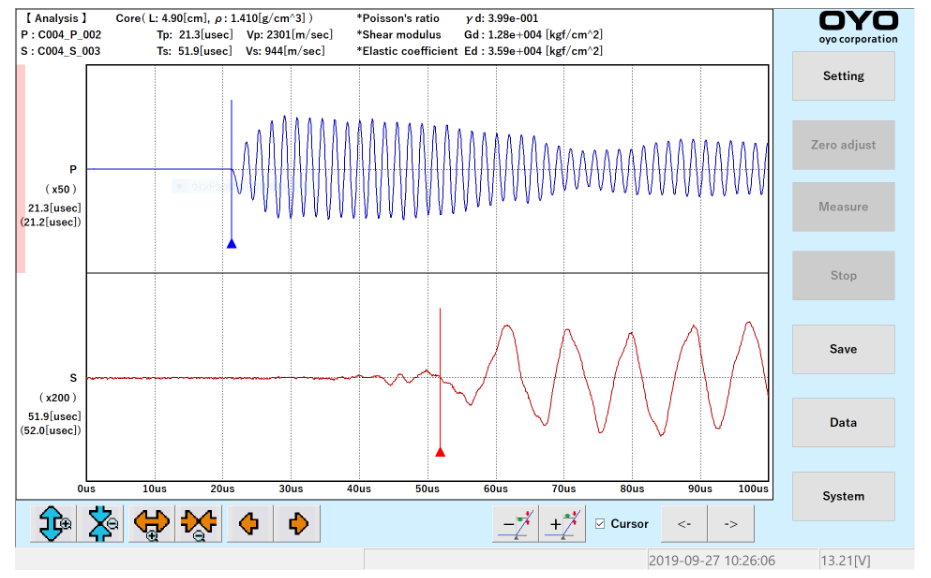
Task: Move cursor right with -> button
Action: tap(731, 524)
